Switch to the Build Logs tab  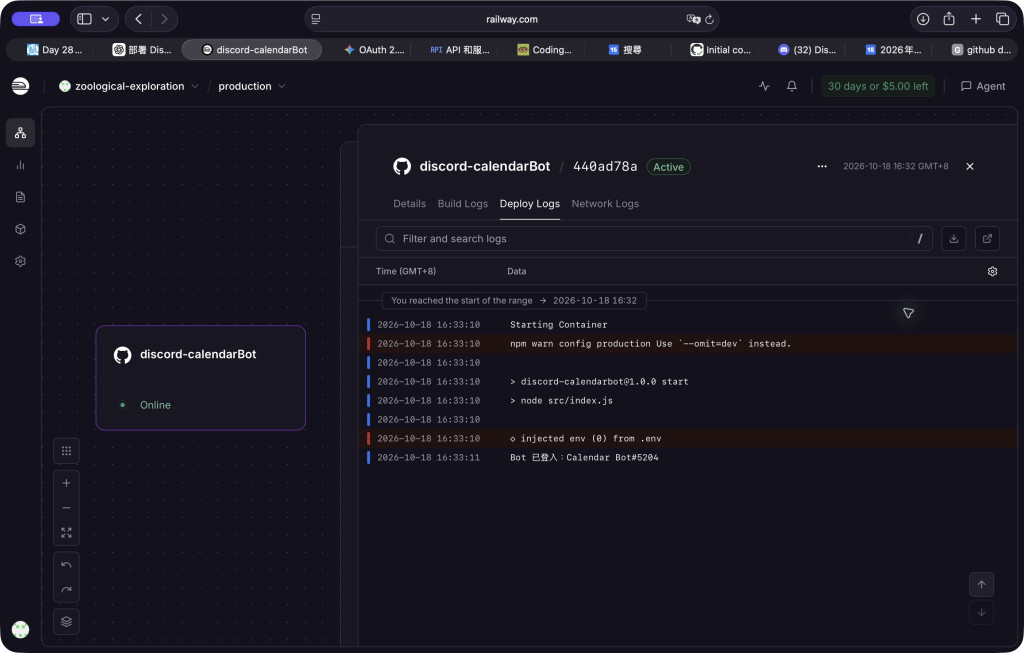[462, 204]
